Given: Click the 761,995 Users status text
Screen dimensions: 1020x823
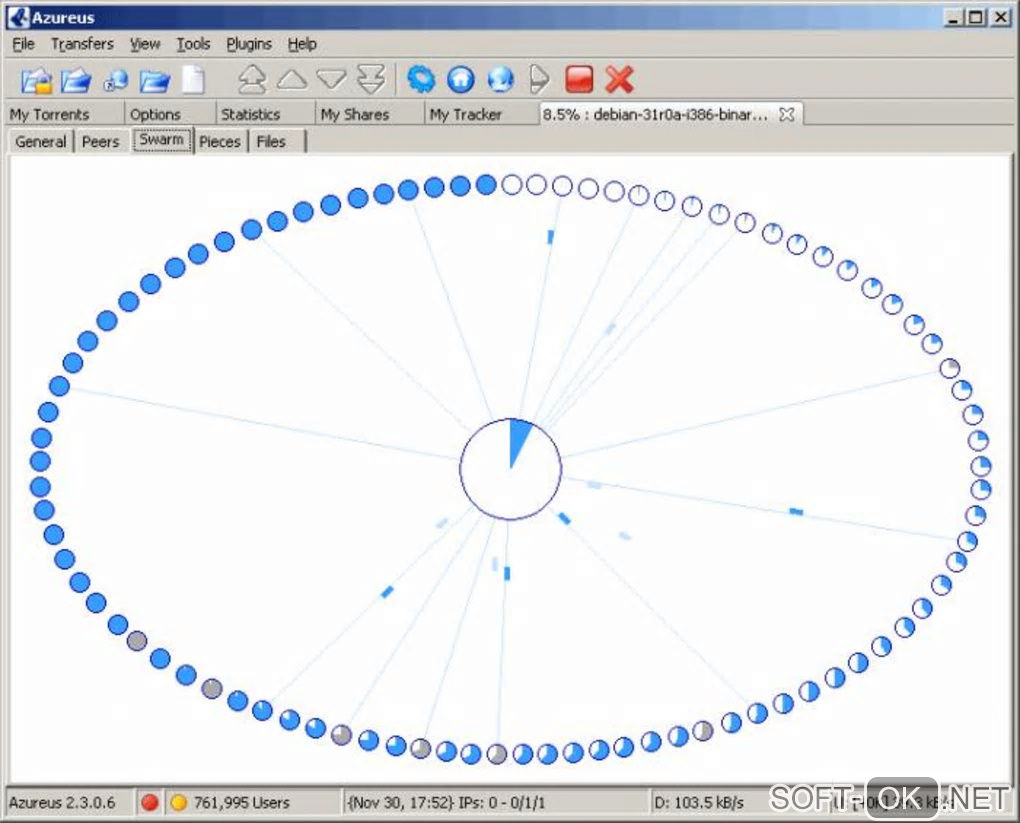Looking at the screenshot, I should (241, 803).
